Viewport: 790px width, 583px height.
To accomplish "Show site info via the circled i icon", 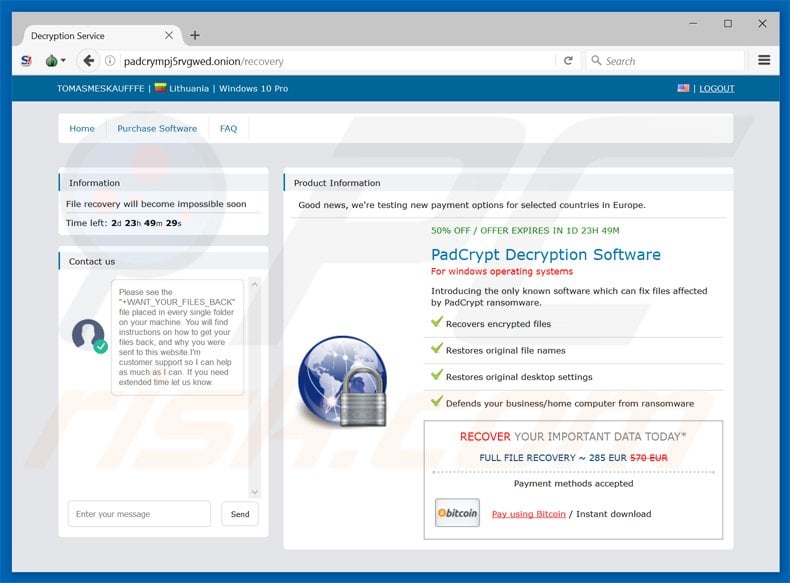I will click(x=109, y=61).
